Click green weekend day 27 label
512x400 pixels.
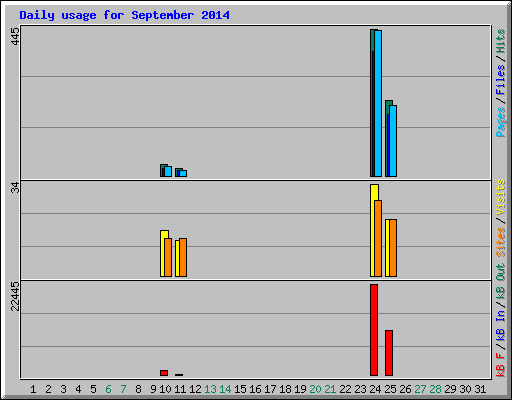(x=420, y=389)
